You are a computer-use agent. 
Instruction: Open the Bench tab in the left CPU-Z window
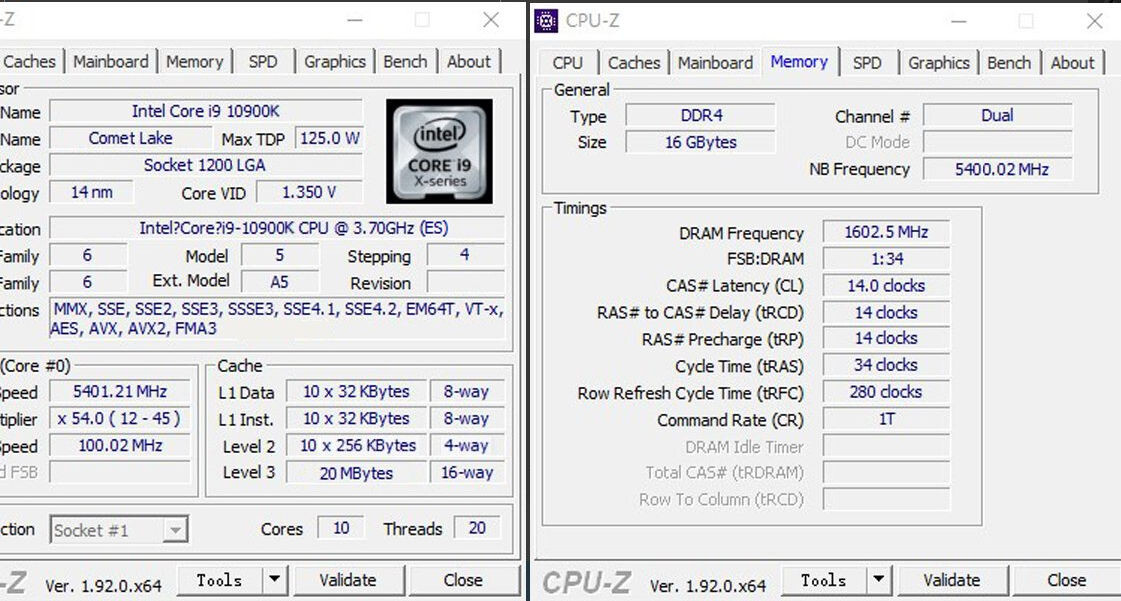(405, 61)
